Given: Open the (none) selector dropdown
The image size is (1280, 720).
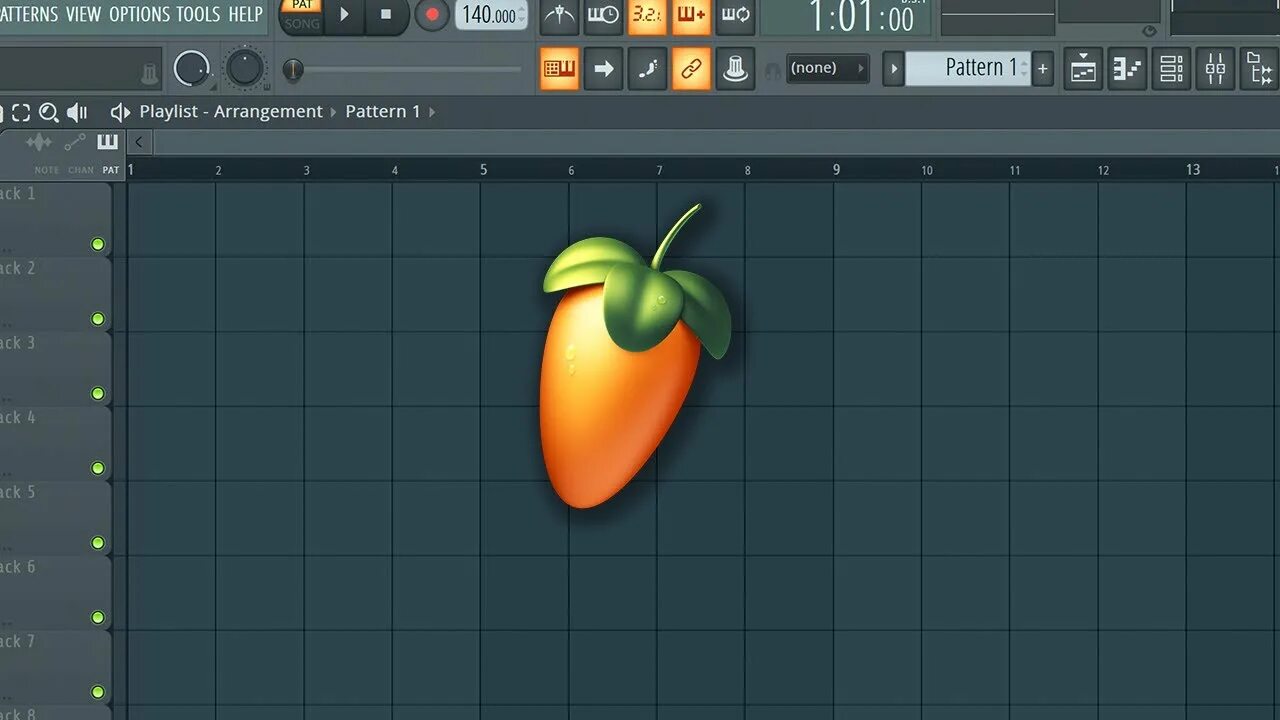Looking at the screenshot, I should (x=827, y=68).
